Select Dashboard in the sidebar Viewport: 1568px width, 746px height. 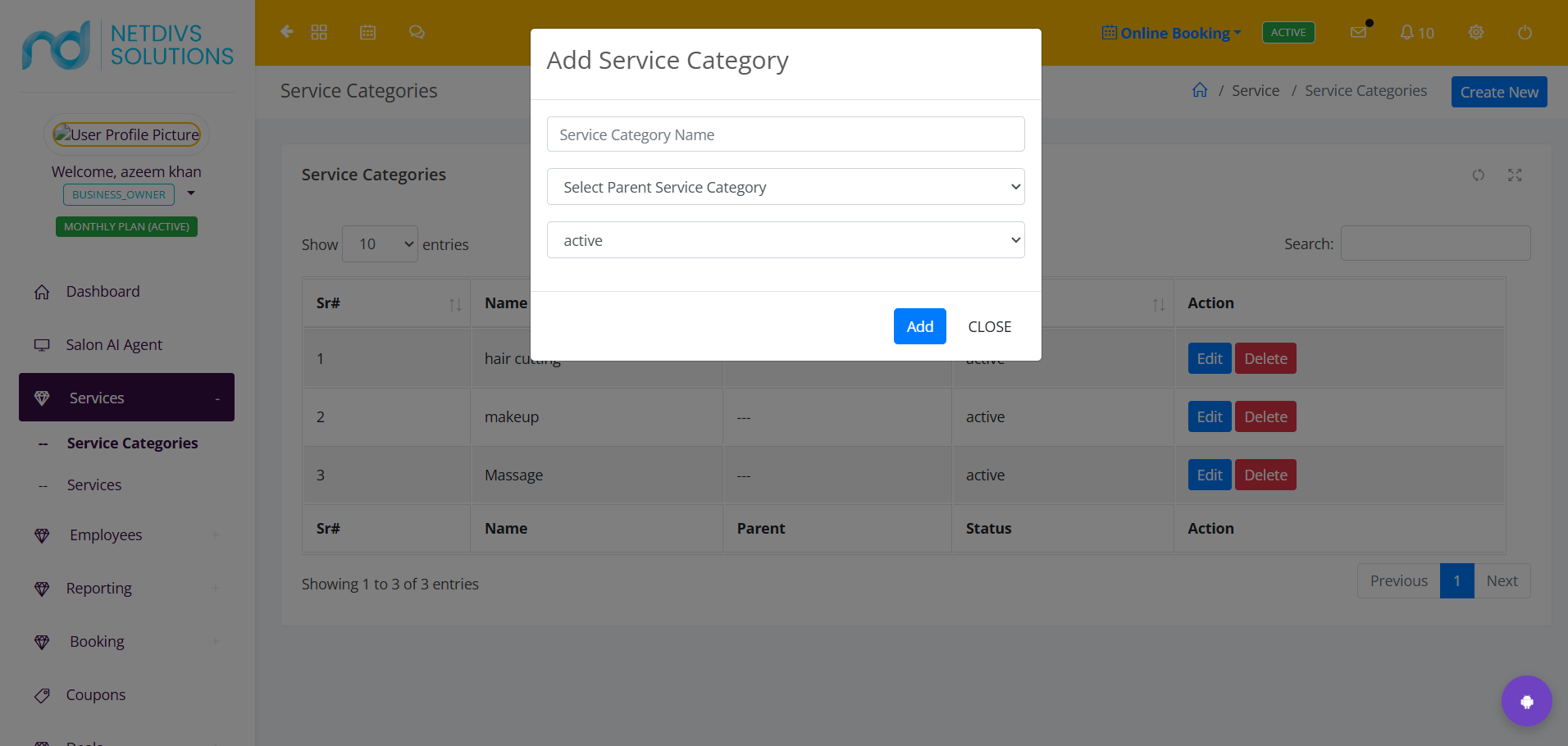click(x=103, y=292)
